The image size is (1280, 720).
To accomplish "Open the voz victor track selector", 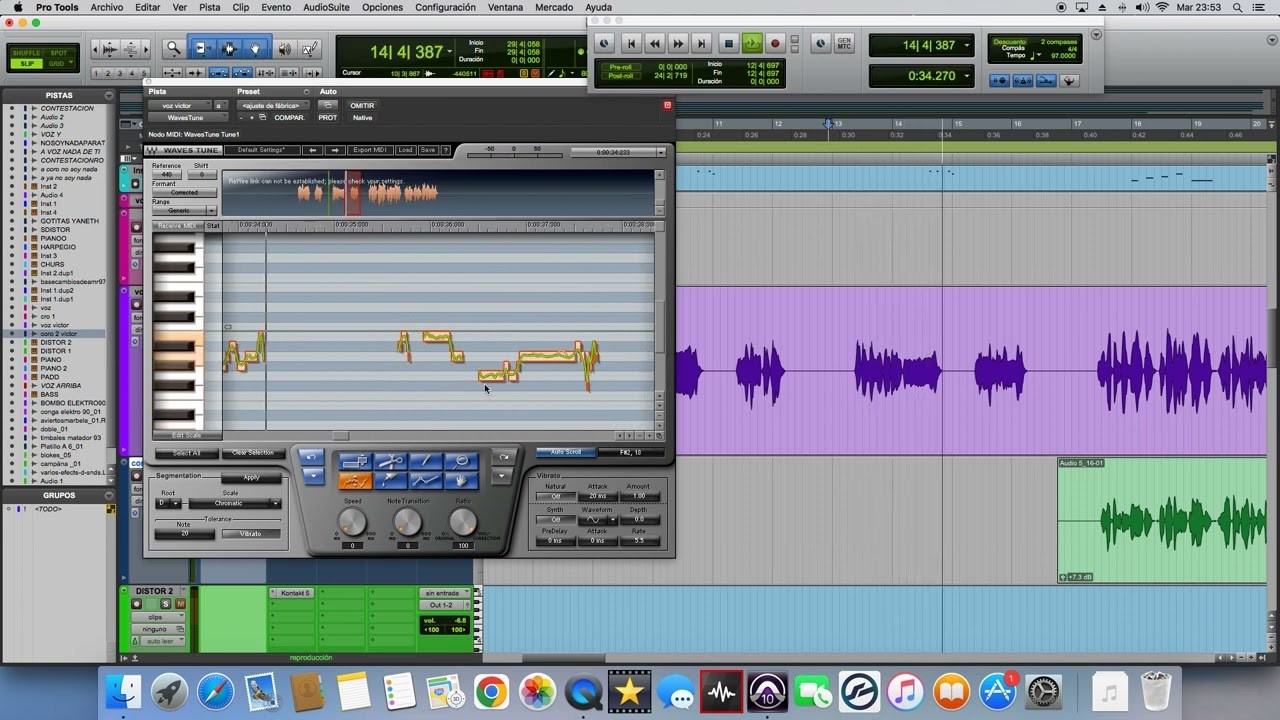I will pyautogui.click(x=180, y=106).
